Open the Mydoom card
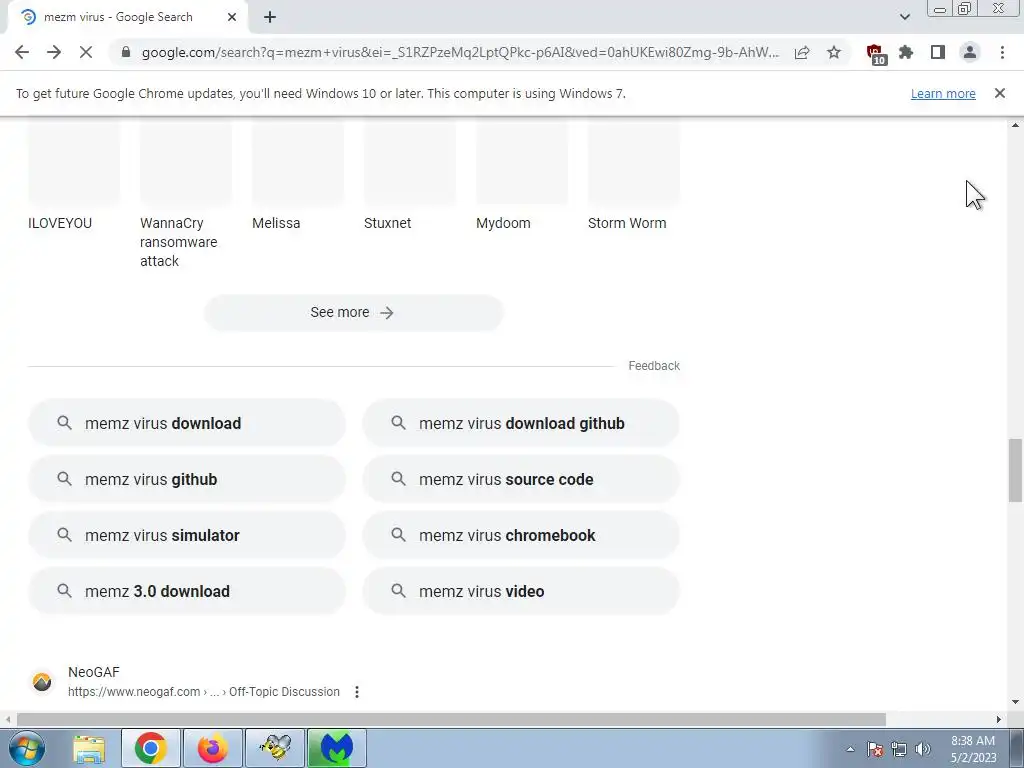1024x768 pixels. (521, 176)
